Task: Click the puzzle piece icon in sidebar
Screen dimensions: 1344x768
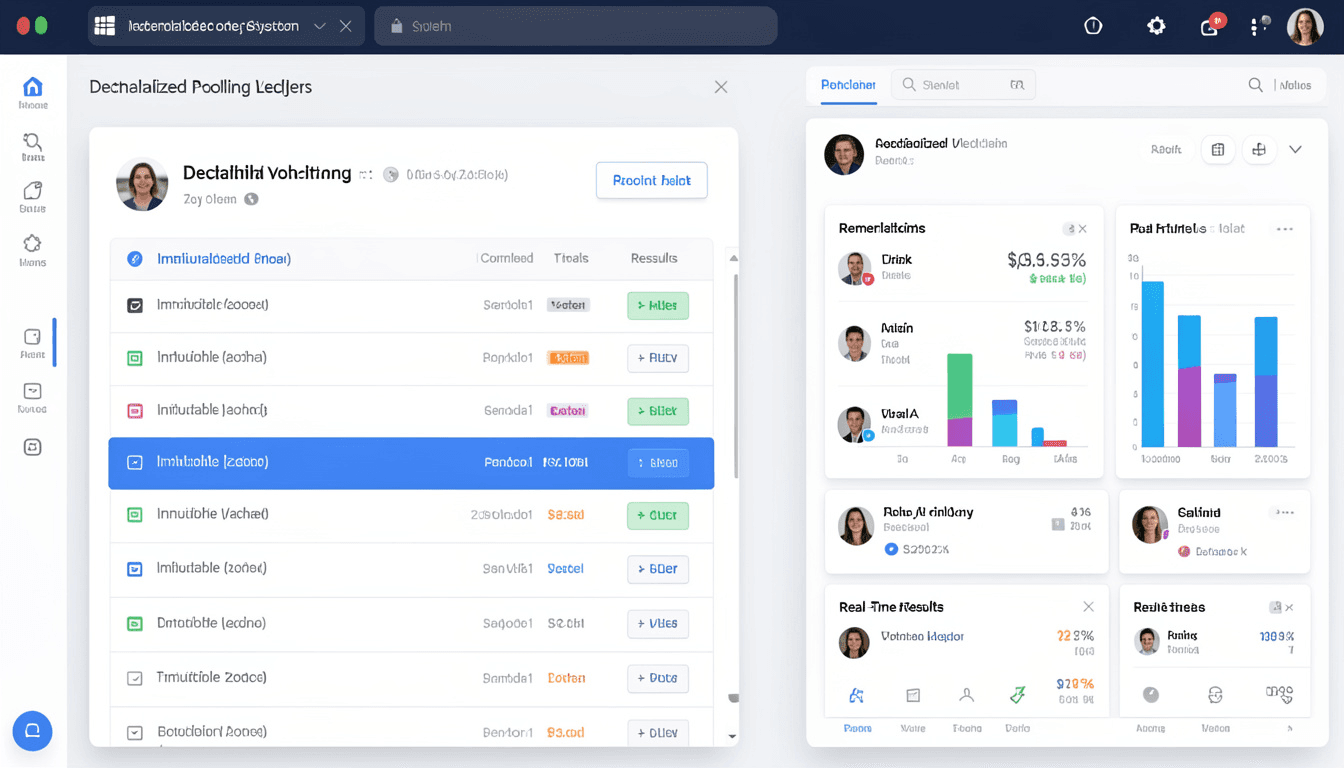Action: pos(32,244)
